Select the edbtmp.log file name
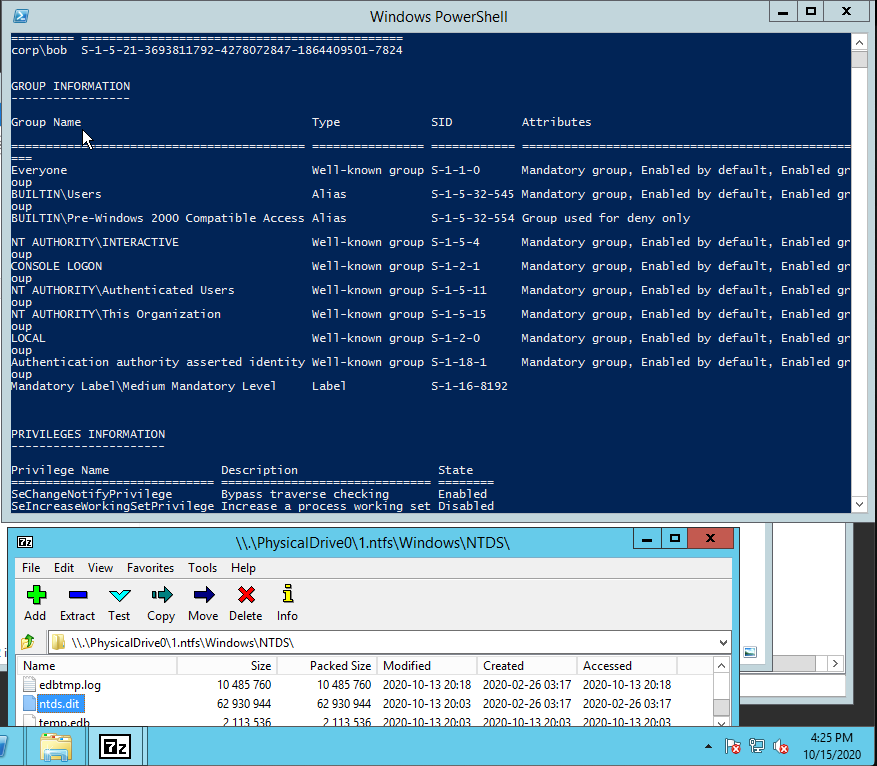 pos(70,684)
